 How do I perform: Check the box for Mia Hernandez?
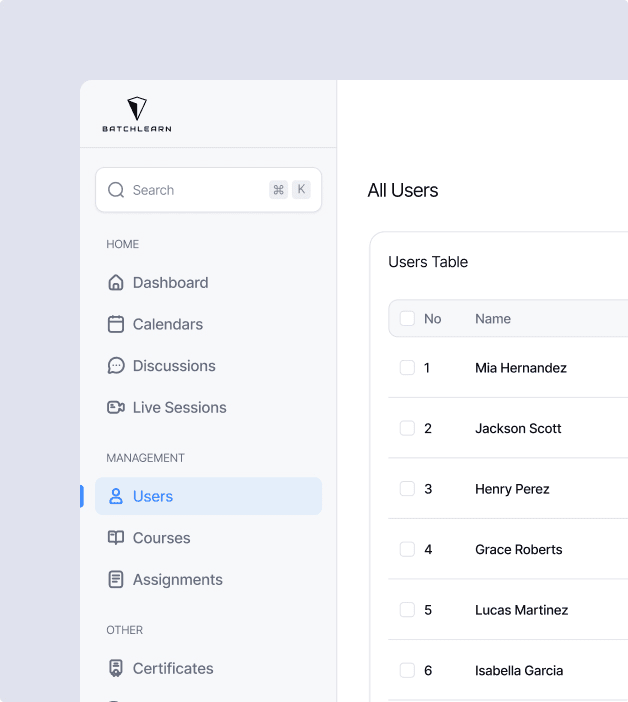[x=407, y=368]
